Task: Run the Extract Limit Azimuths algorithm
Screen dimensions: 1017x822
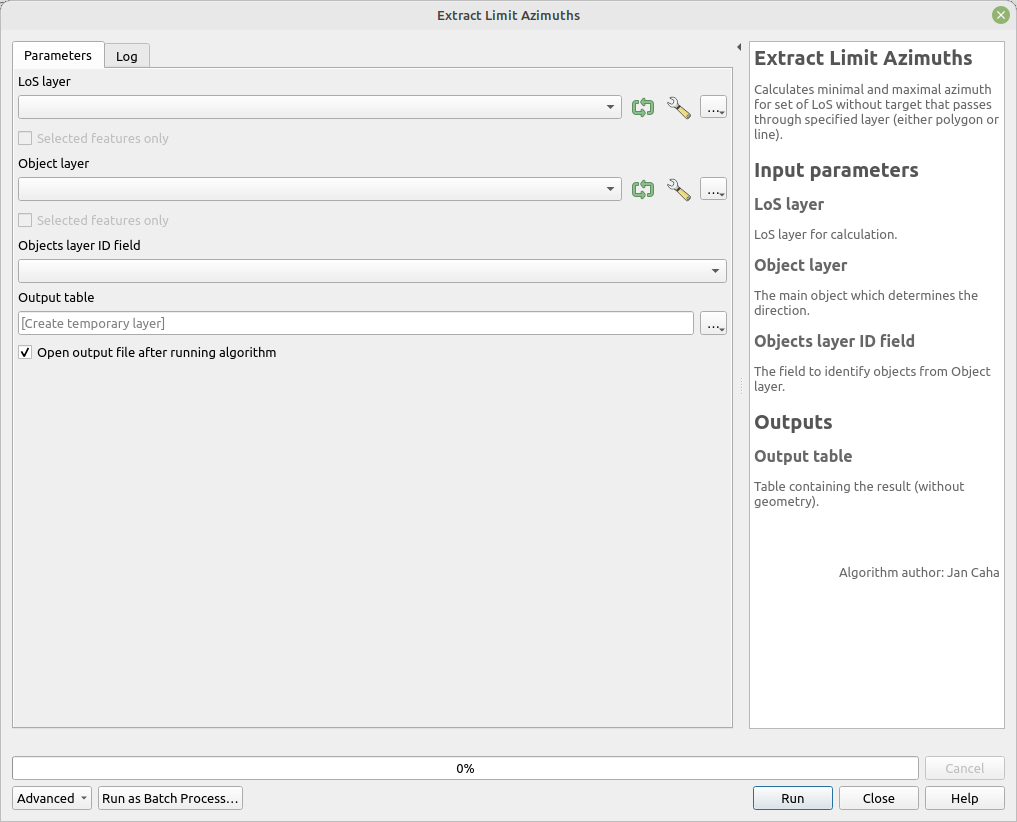Action: [792, 798]
